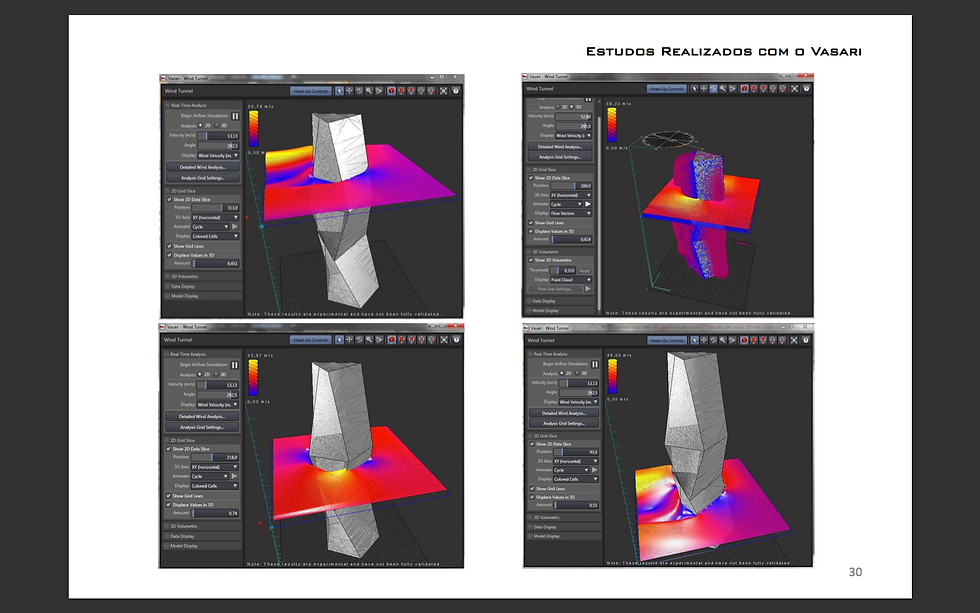Viewport: 980px width, 613px height.
Task: Pick zoom magnifier in 55,79 m/s window
Action: pyautogui.click(x=369, y=91)
